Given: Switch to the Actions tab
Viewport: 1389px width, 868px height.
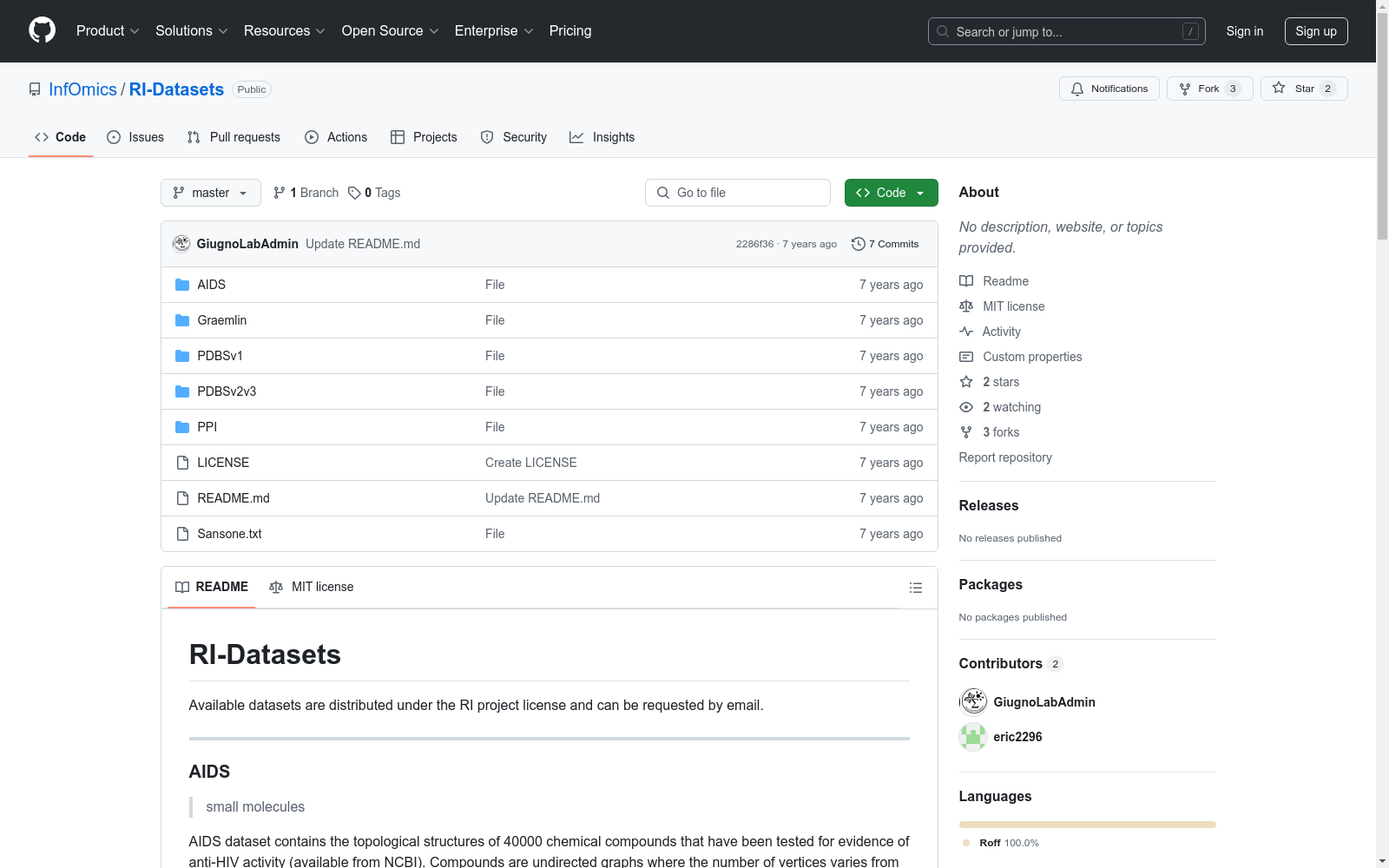Looking at the screenshot, I should tap(336, 137).
